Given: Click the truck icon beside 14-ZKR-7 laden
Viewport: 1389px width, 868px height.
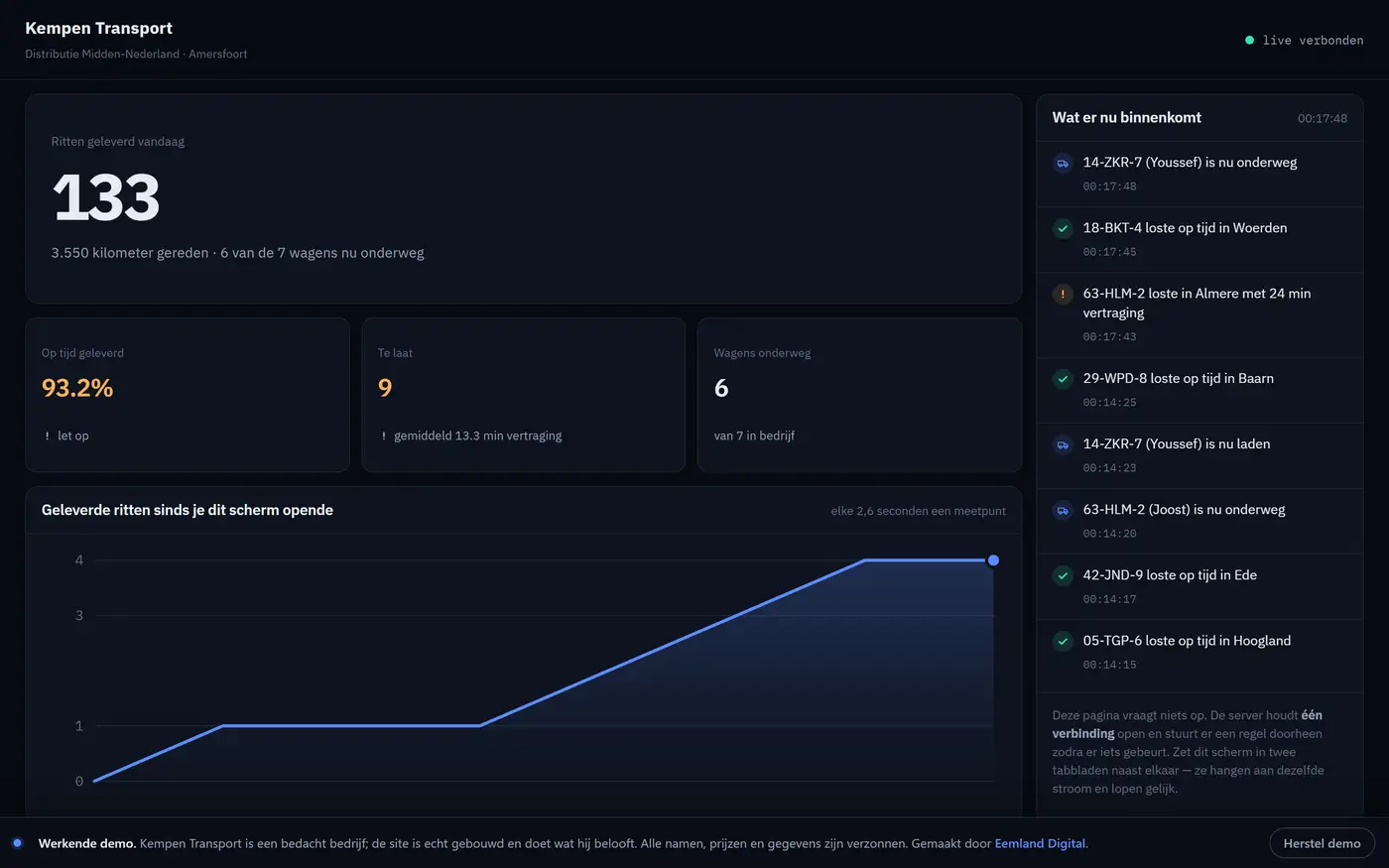Looking at the screenshot, I should [1063, 445].
